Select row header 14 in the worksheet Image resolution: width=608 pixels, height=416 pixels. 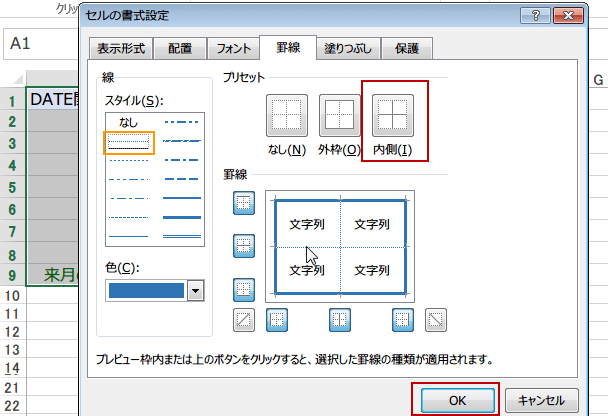click(x=12, y=368)
